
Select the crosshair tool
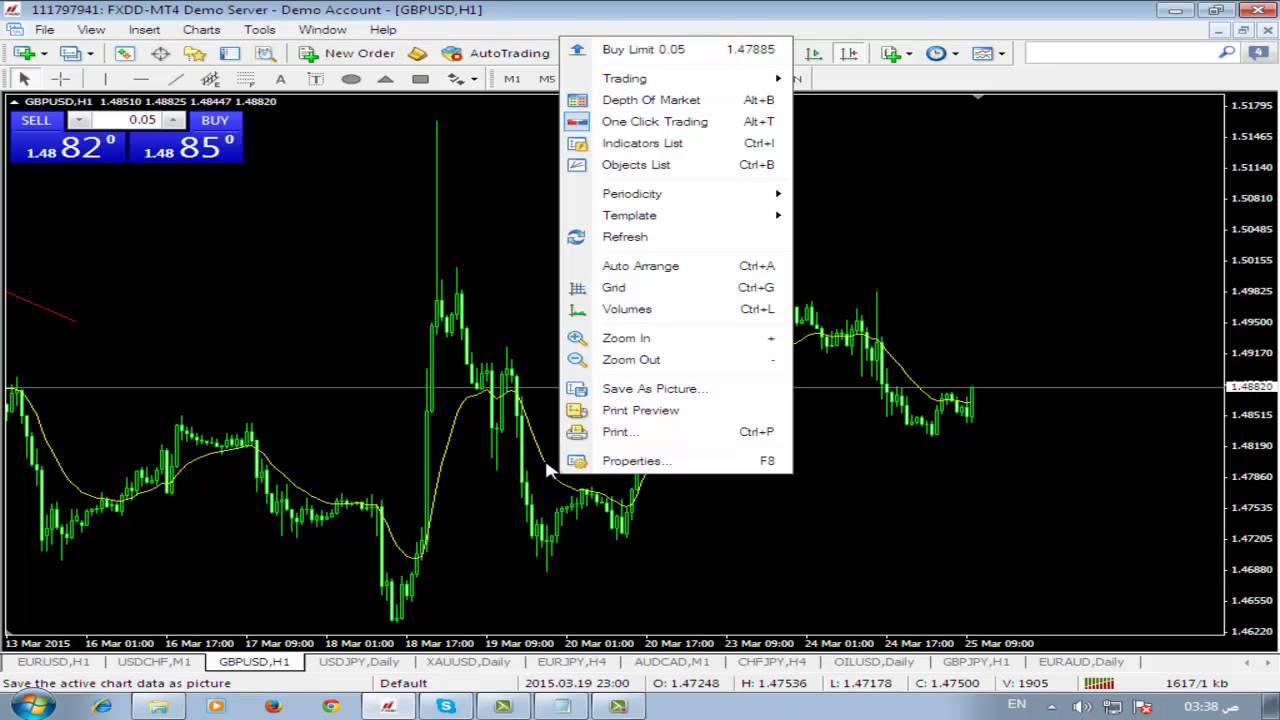[x=60, y=79]
